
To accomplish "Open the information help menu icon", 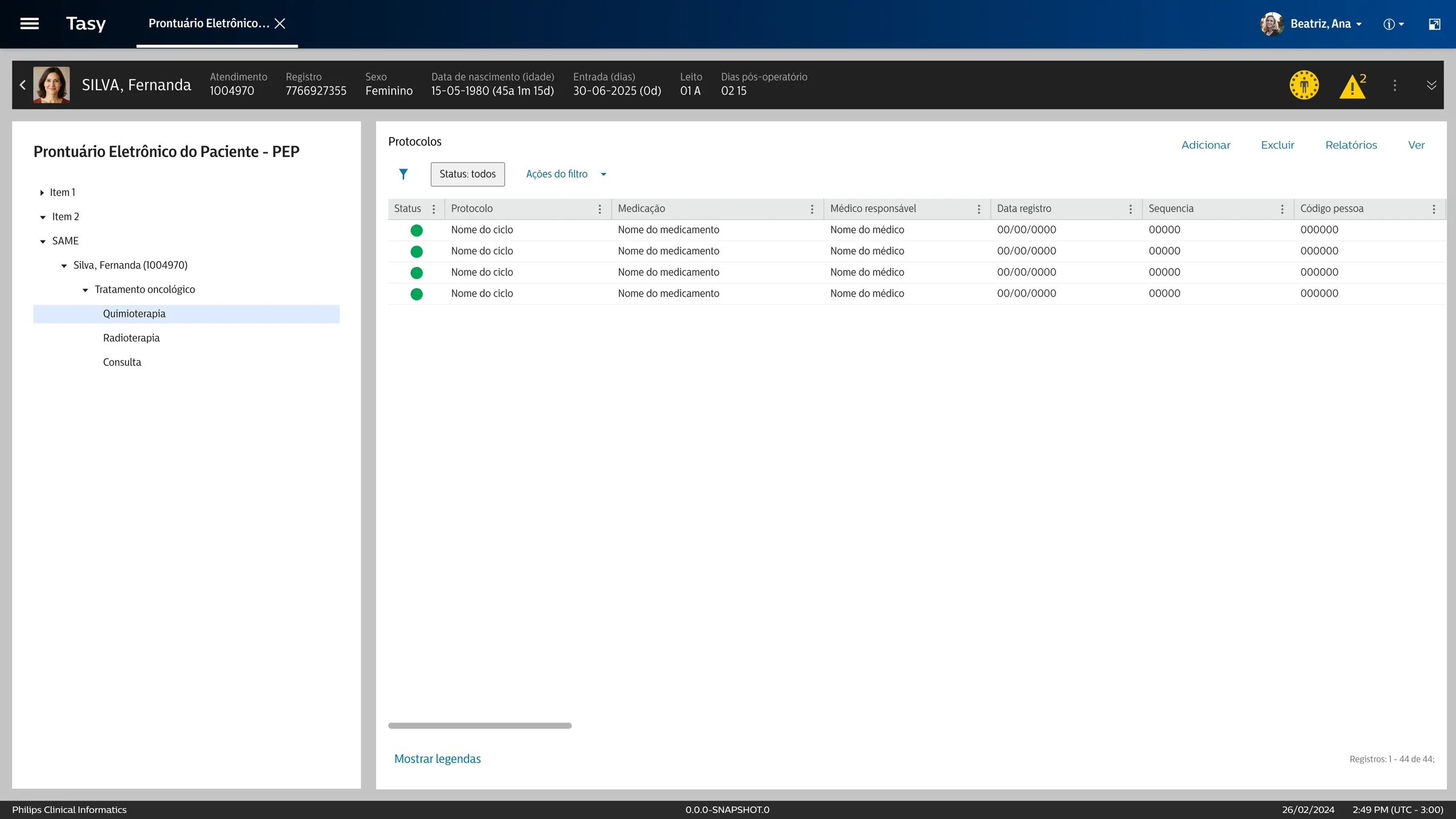I will click(1394, 24).
